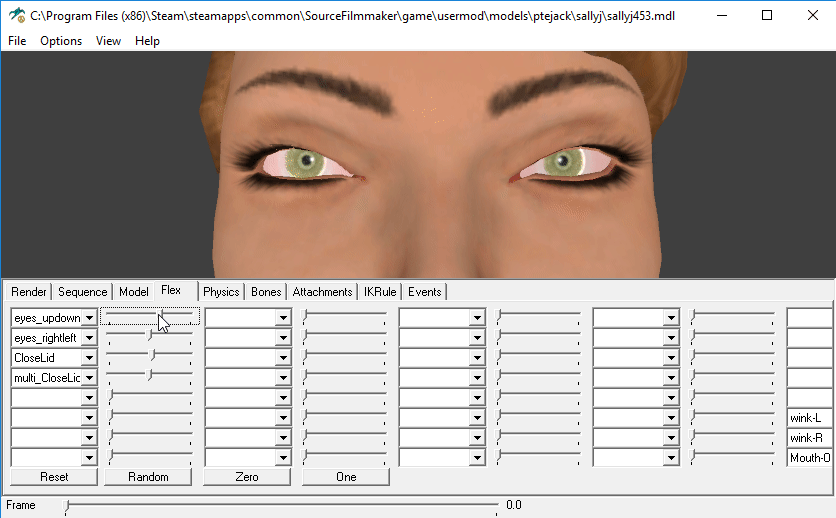Screen dimensions: 836x518
Task: Click the eyes_updown slider thumb
Action: tap(161, 316)
